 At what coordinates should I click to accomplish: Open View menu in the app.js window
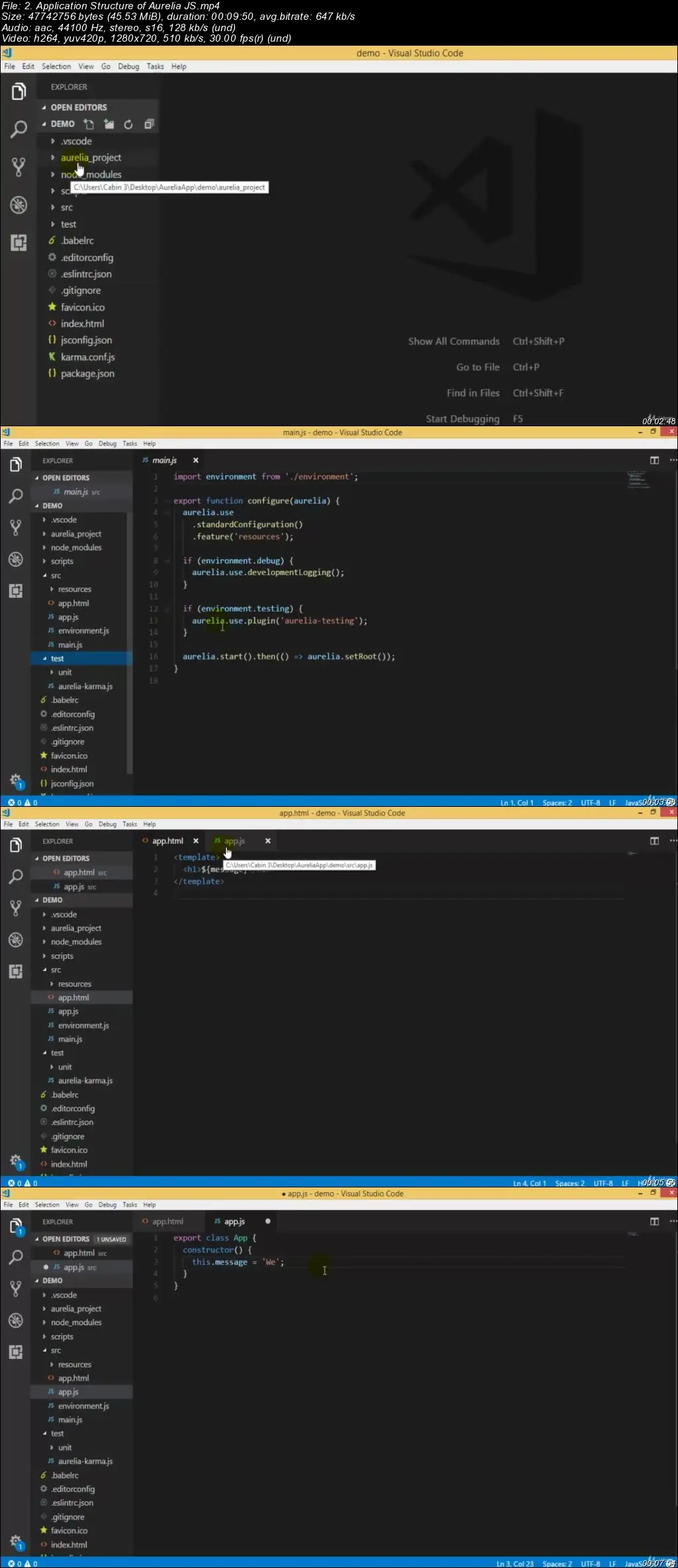72,1205
